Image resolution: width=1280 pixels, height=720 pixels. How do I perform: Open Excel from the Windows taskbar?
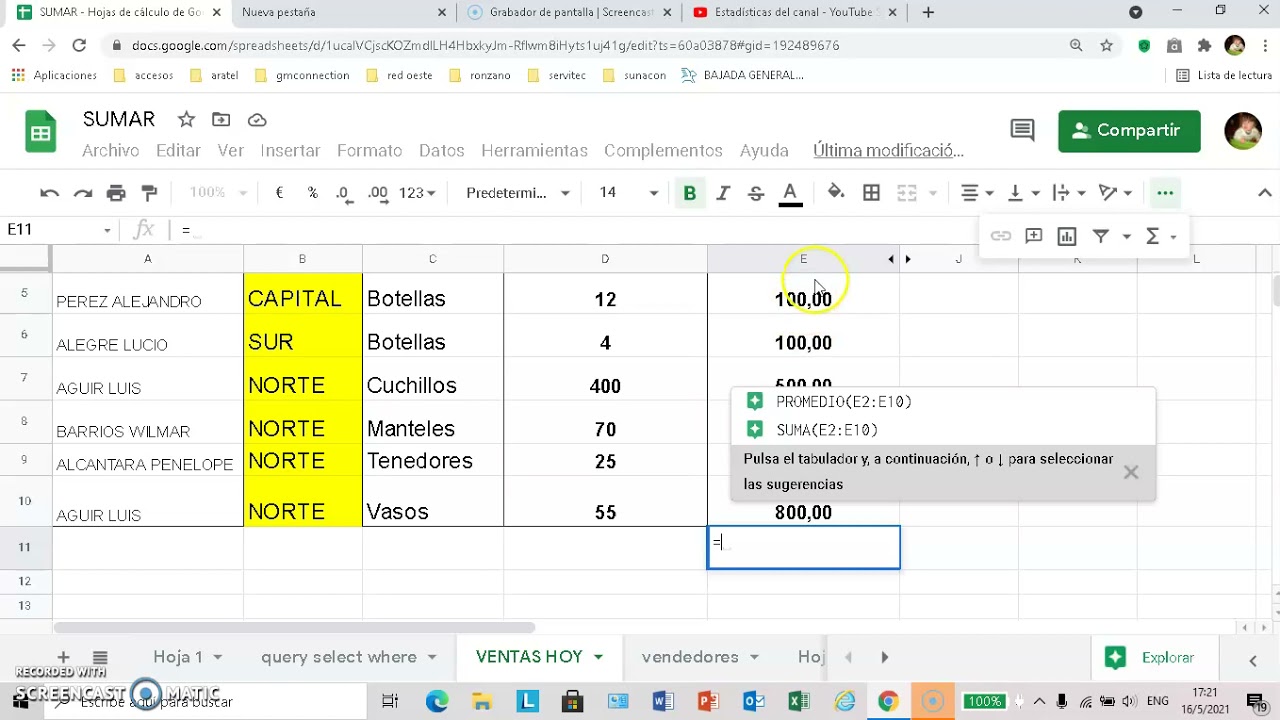[x=798, y=702]
